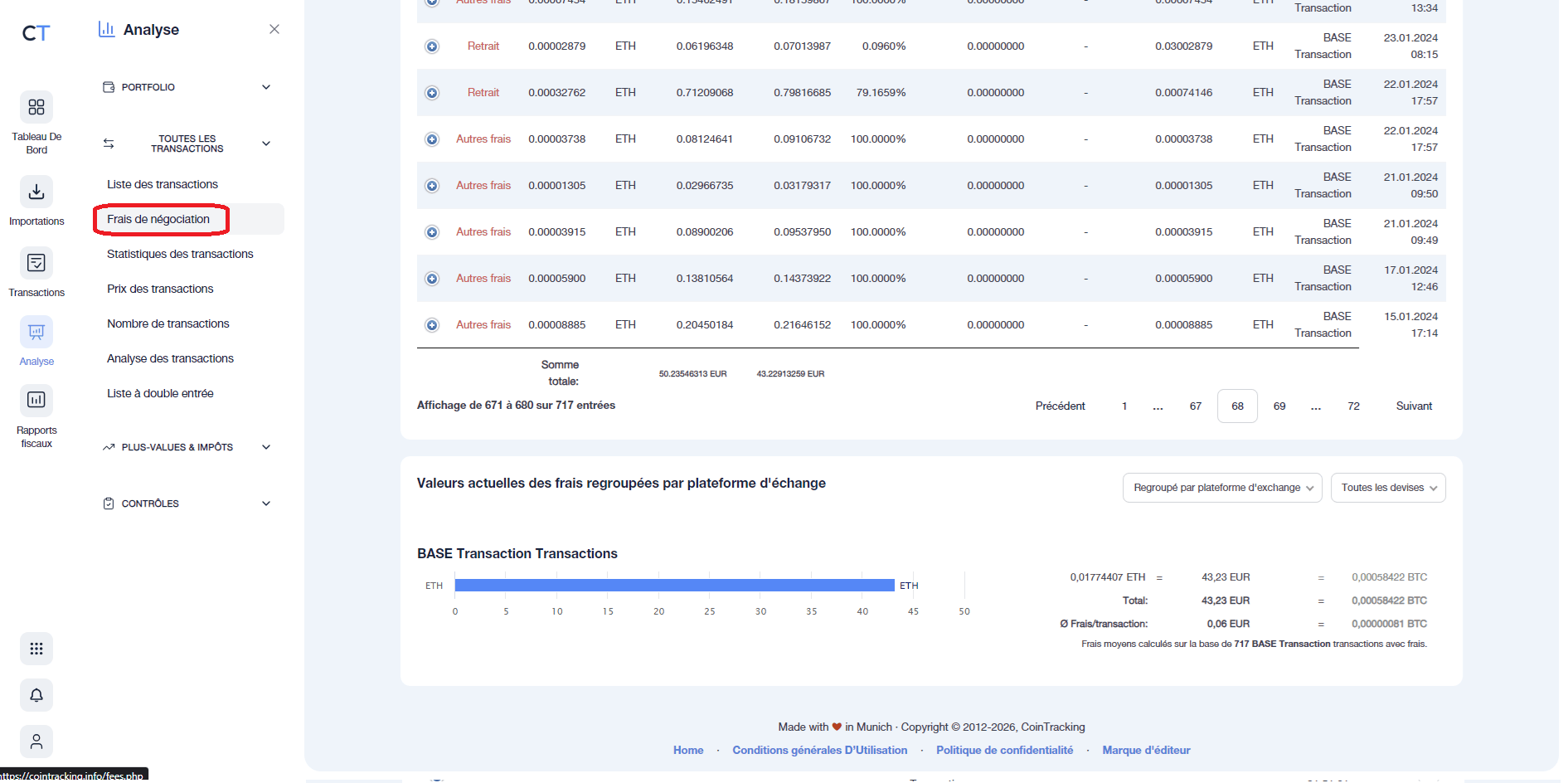The height and width of the screenshot is (783, 1568).
Task: Open notifications via the bell icon
Action: [36, 695]
